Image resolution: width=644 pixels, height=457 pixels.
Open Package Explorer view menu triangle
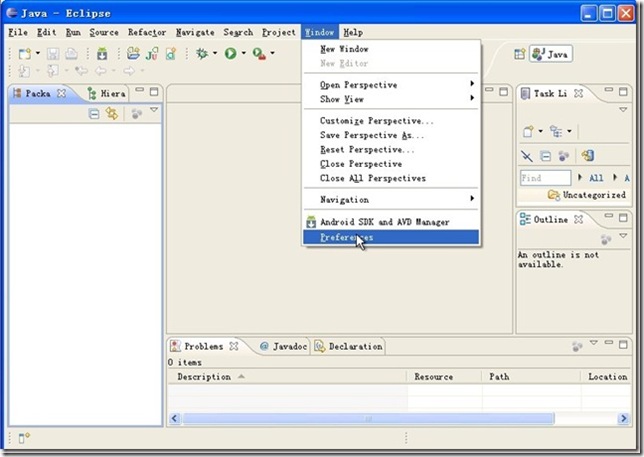pos(154,110)
